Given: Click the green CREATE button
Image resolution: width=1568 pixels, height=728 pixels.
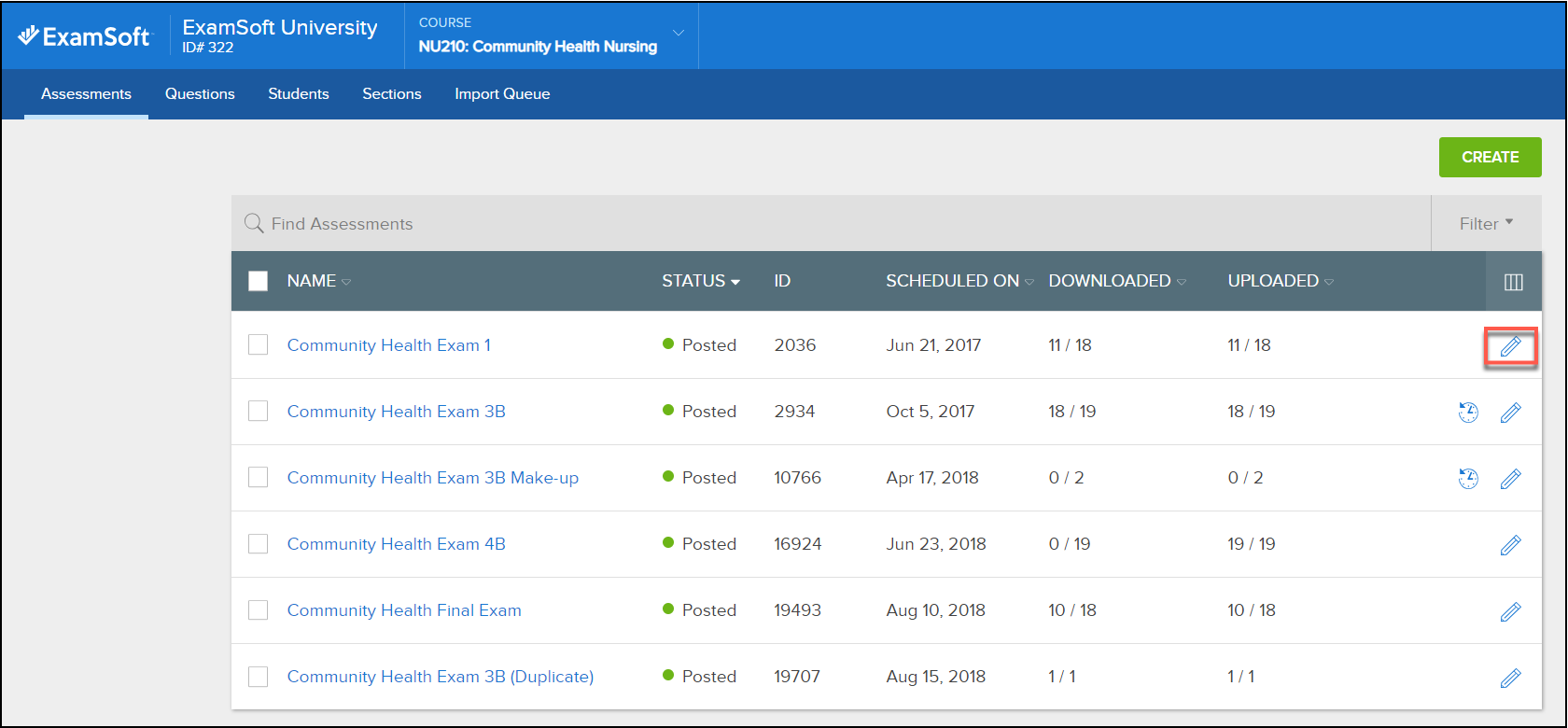Looking at the screenshot, I should pyautogui.click(x=1490, y=157).
